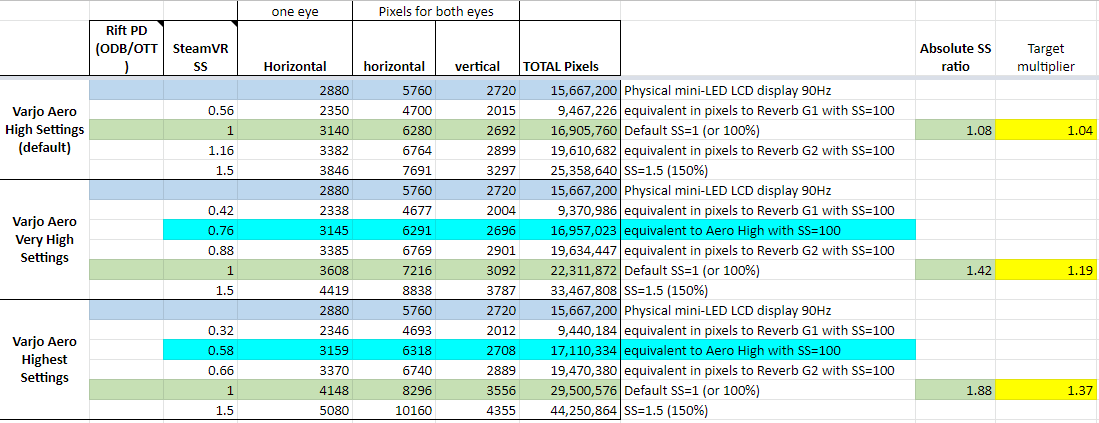
Task: Click the SteamVR SS cell with 0.56
Action: coord(201,110)
